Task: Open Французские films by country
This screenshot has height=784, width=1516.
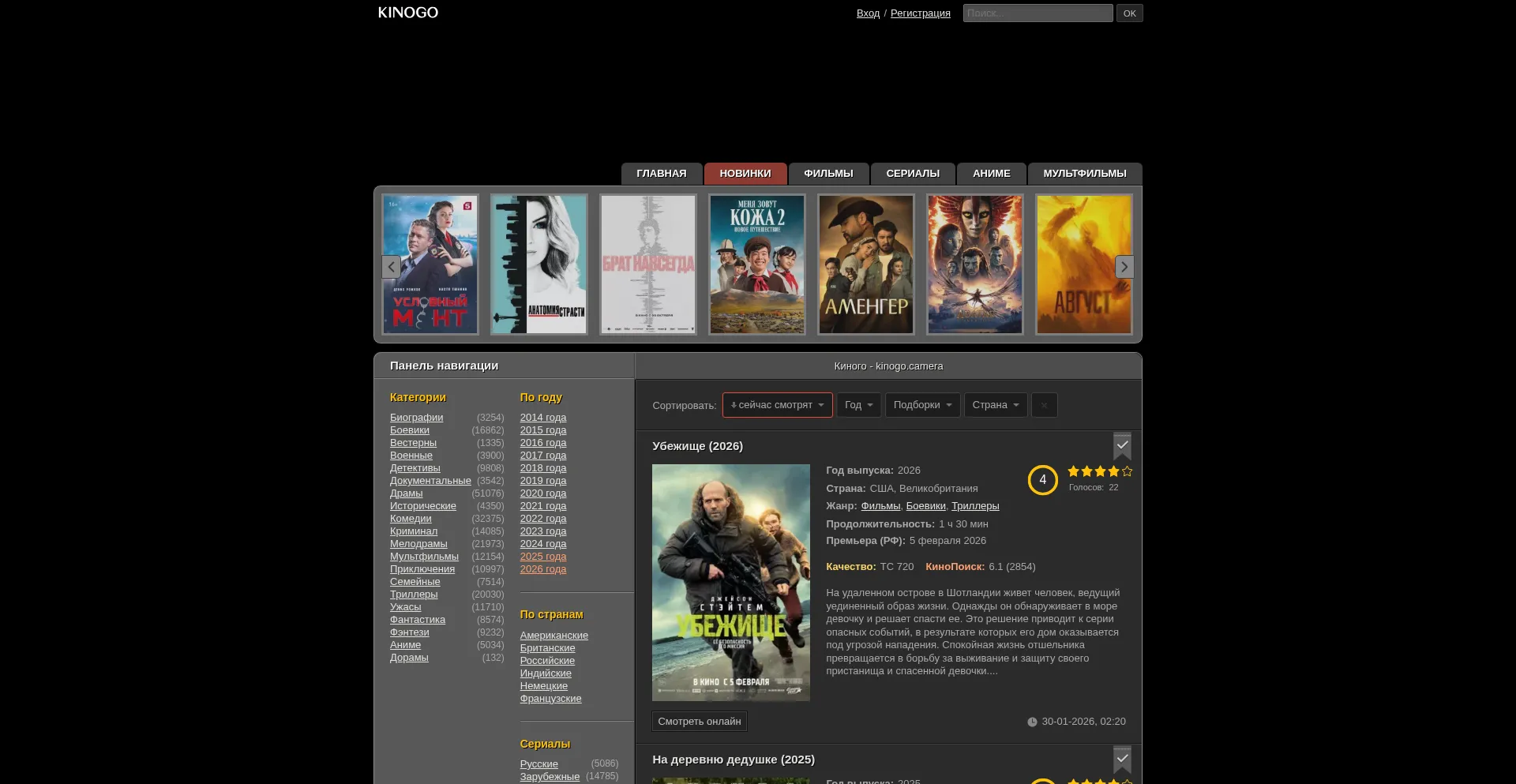Action: 551,699
